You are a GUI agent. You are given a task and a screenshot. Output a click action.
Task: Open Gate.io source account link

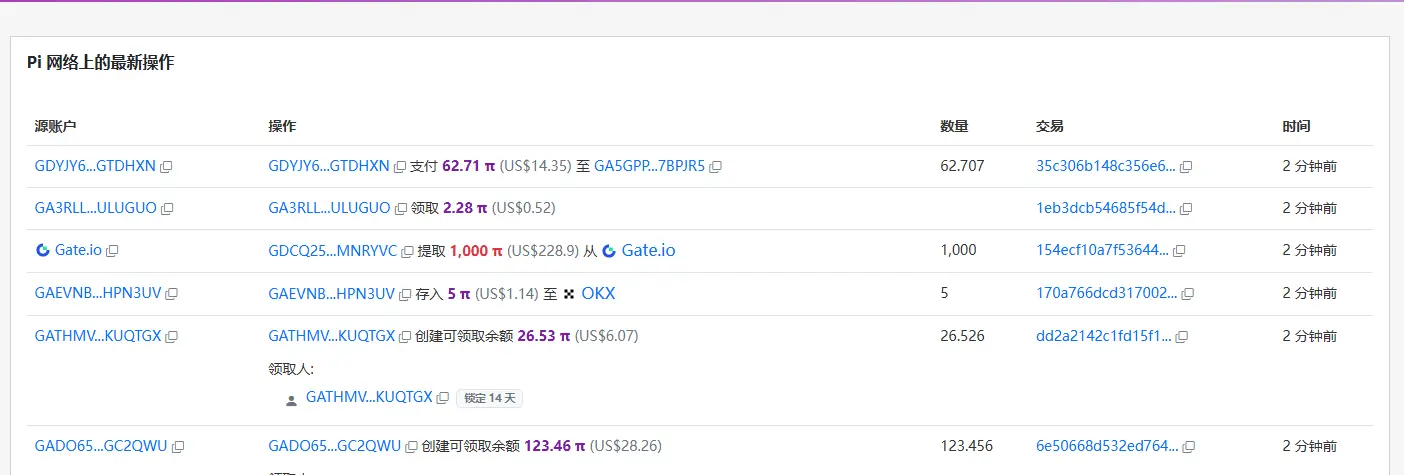pos(78,250)
